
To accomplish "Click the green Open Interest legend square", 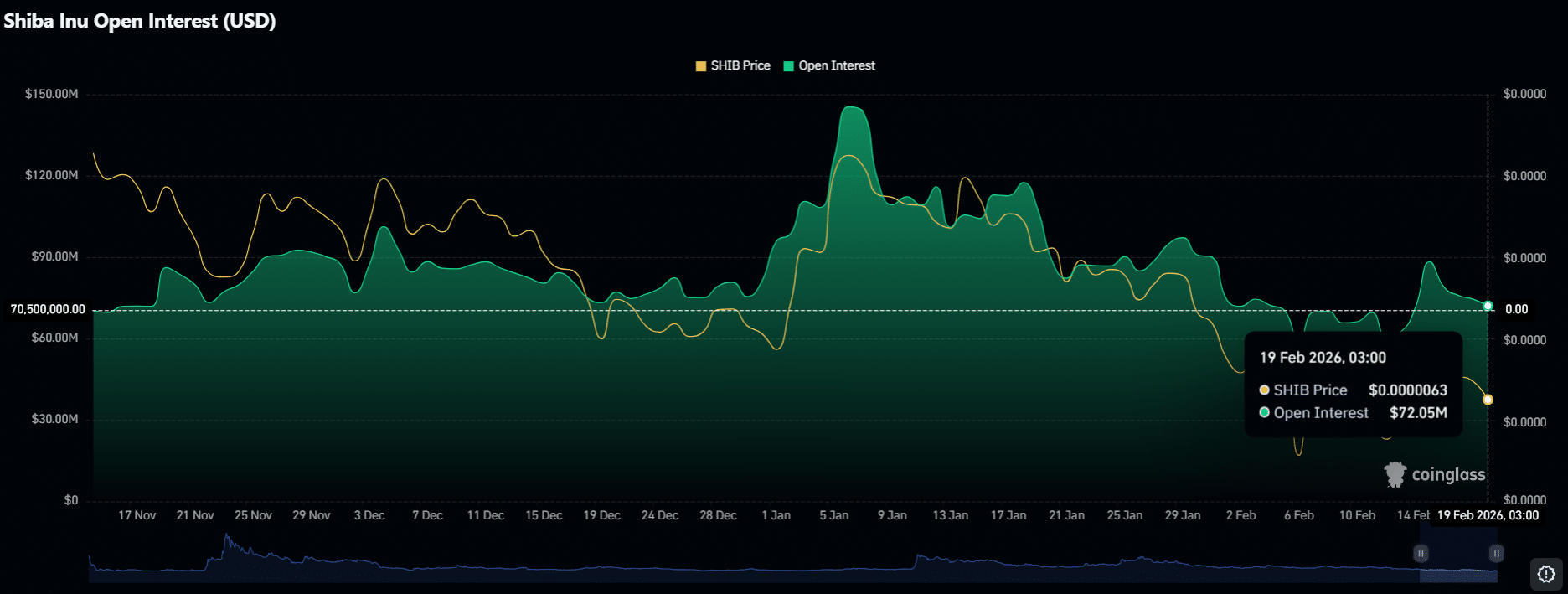I will pos(788,66).
